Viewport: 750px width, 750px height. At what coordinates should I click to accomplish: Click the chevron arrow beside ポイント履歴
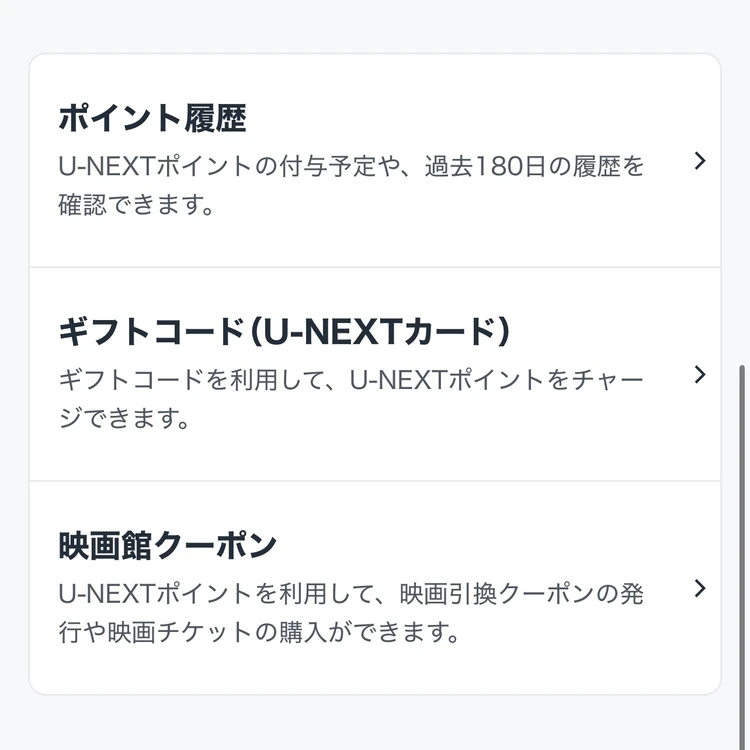click(700, 161)
